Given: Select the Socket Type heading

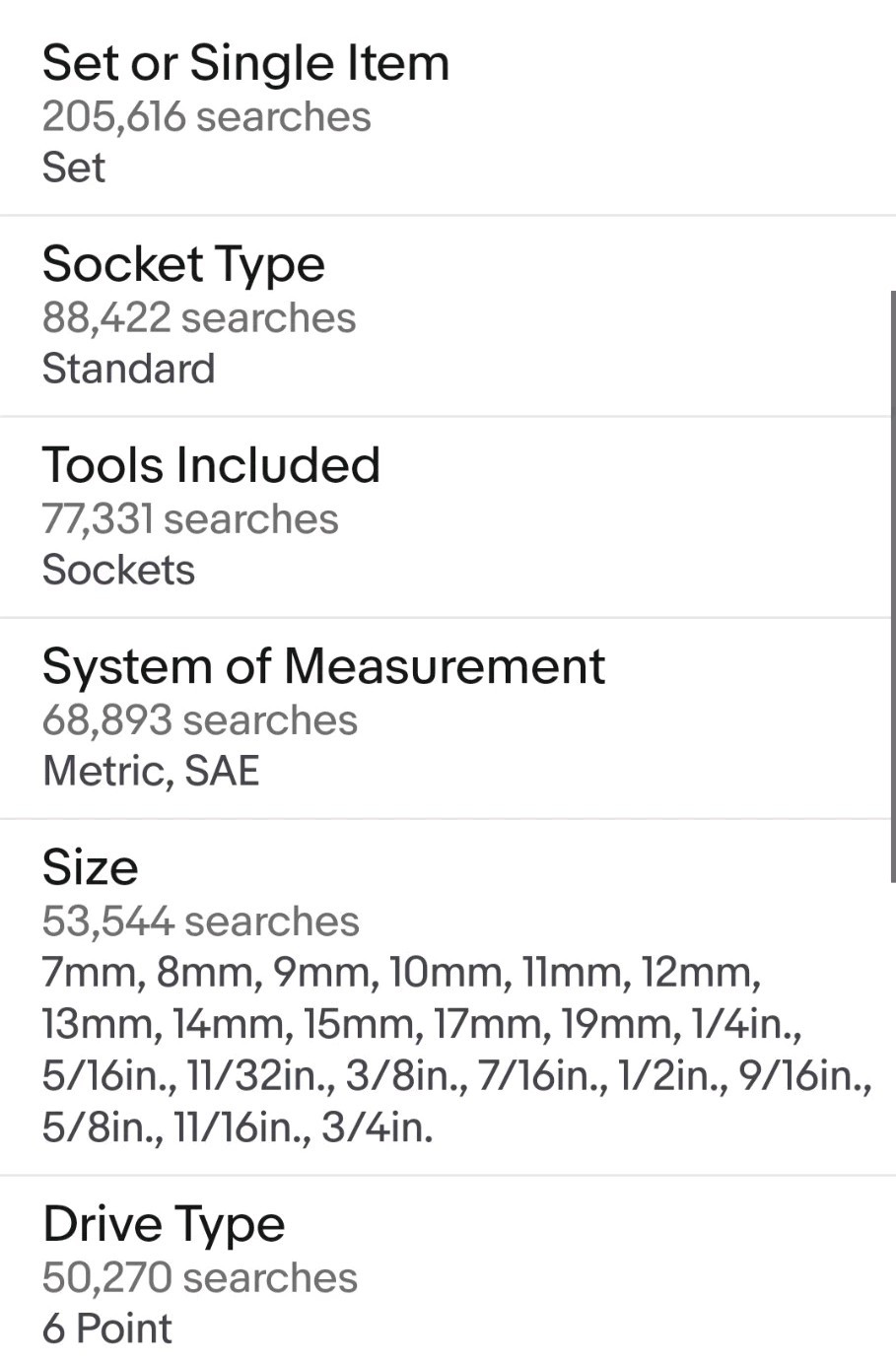Looking at the screenshot, I should pyautogui.click(x=183, y=264).
